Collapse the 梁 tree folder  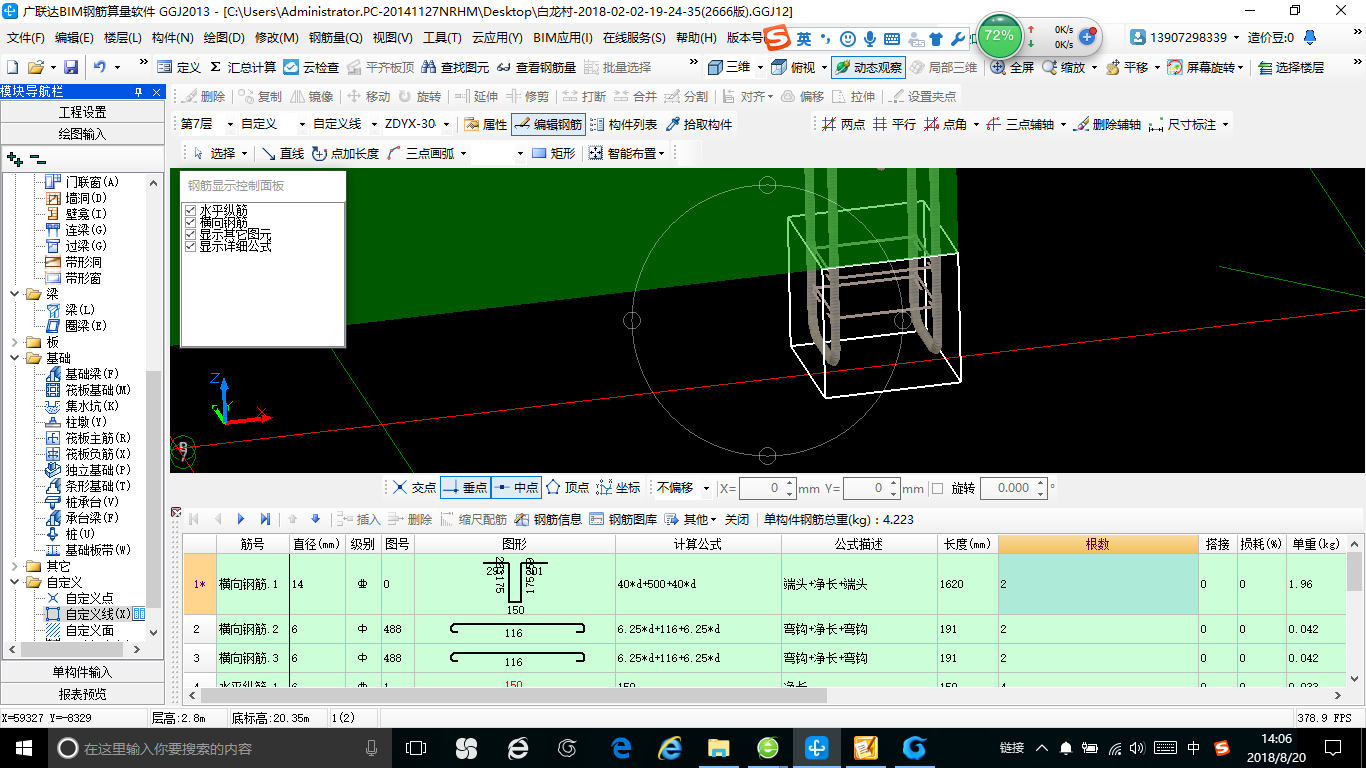16,294
